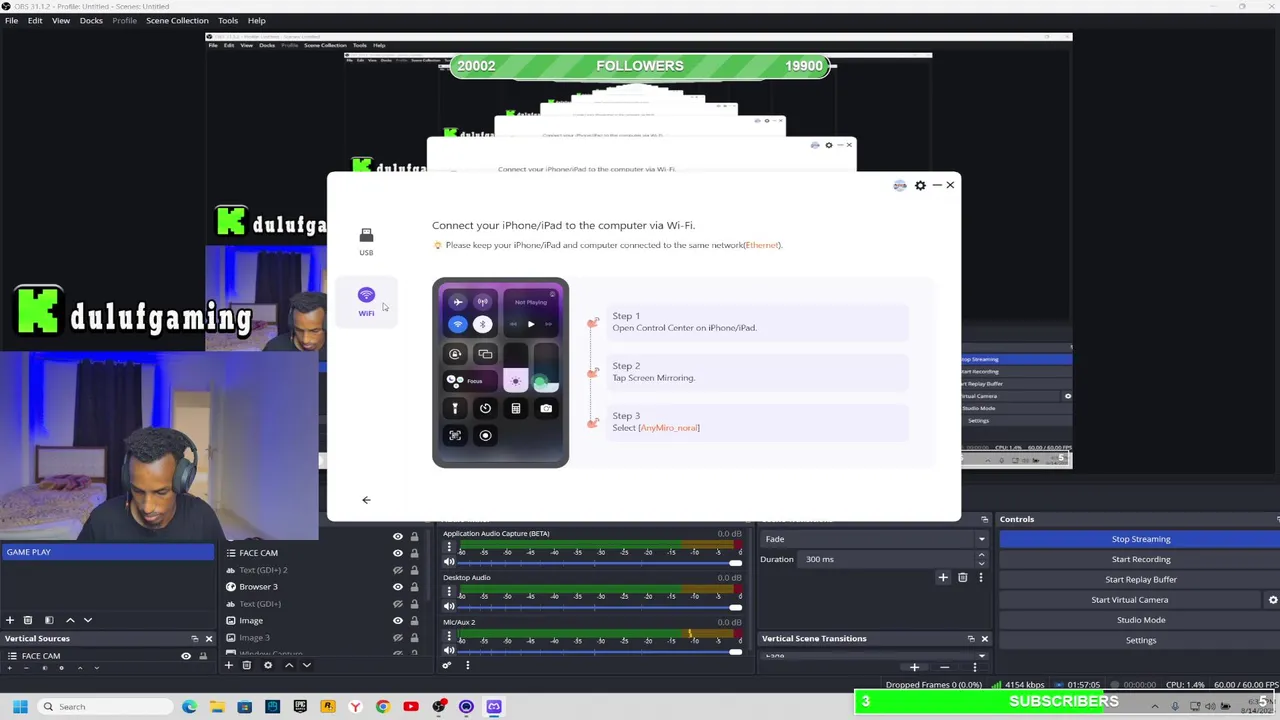
Task: Open the system tray hidden icons chevron
Action: pos(1155,706)
